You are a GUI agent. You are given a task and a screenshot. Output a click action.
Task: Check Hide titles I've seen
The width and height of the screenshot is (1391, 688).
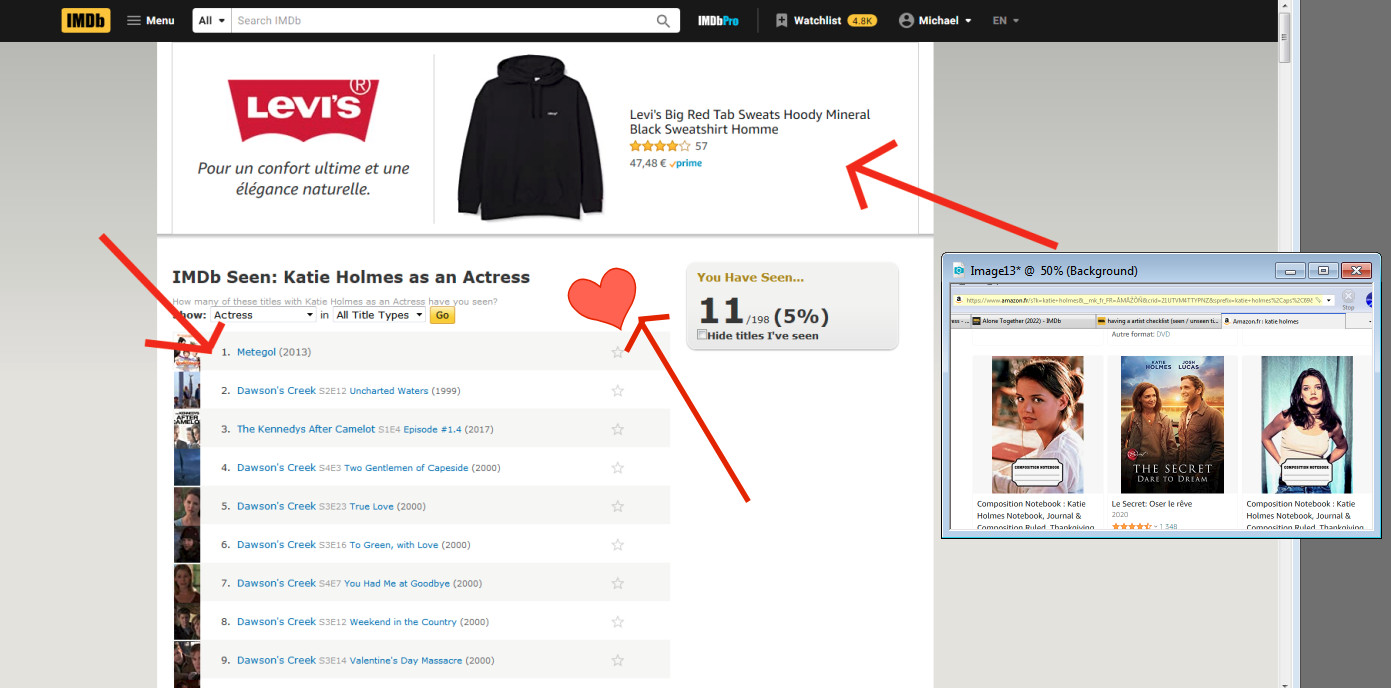(x=702, y=335)
